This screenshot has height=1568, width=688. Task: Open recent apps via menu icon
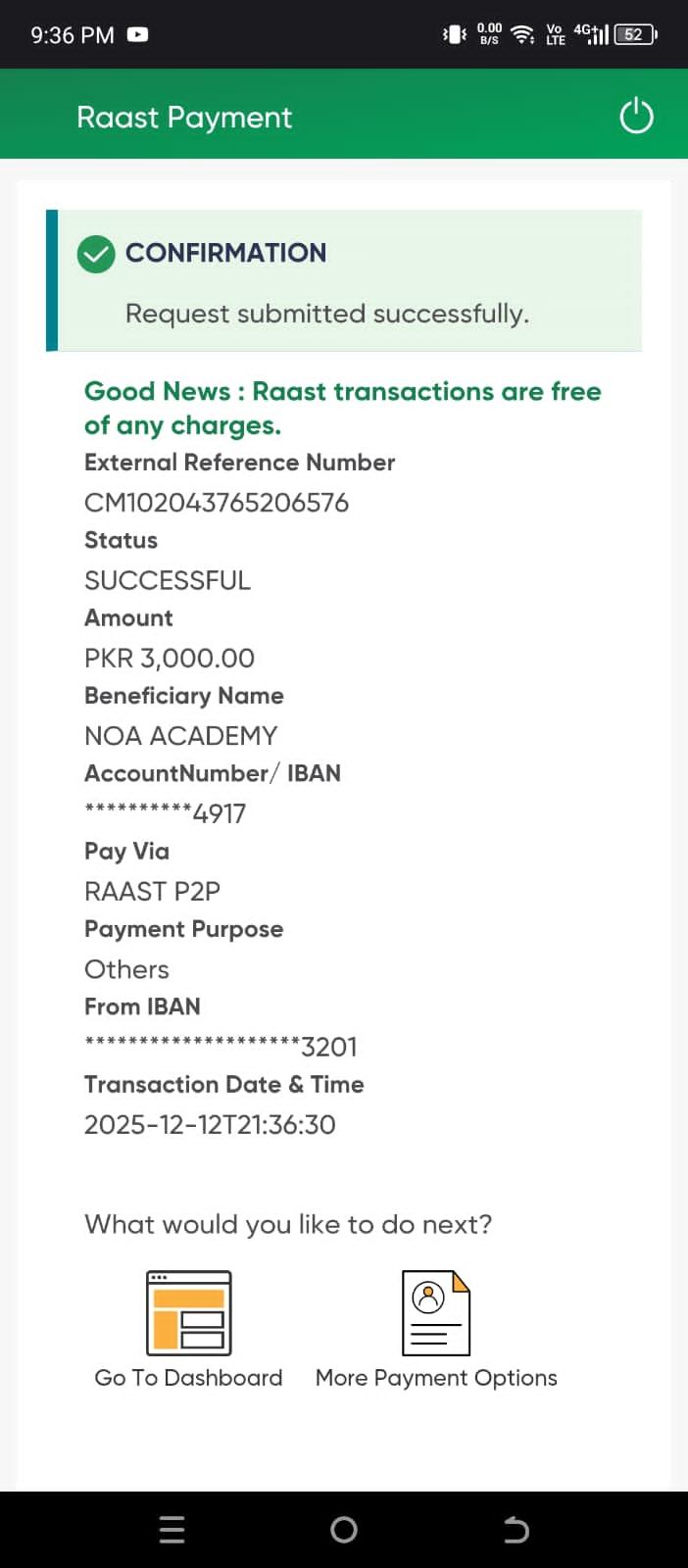(172, 1529)
